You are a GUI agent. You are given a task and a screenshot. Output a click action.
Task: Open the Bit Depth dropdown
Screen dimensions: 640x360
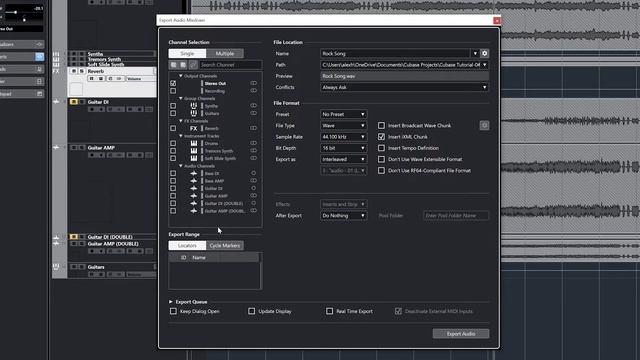(x=343, y=148)
